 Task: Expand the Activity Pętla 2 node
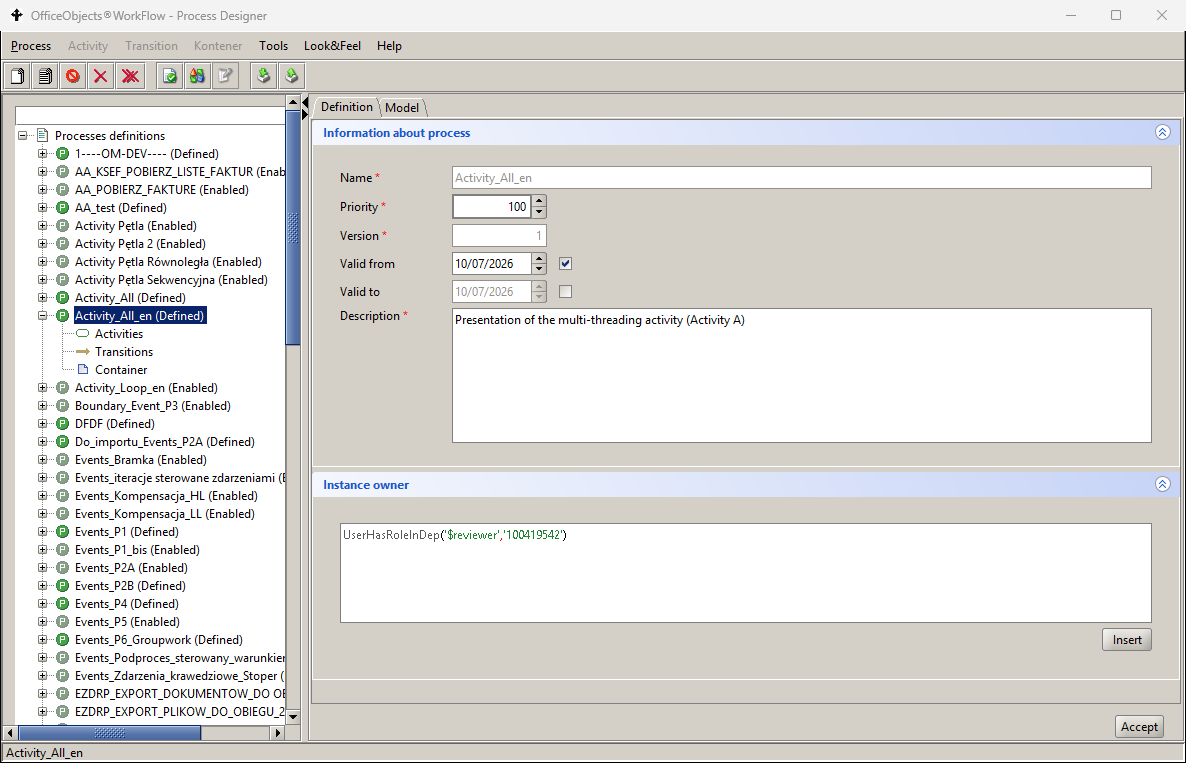pos(43,243)
